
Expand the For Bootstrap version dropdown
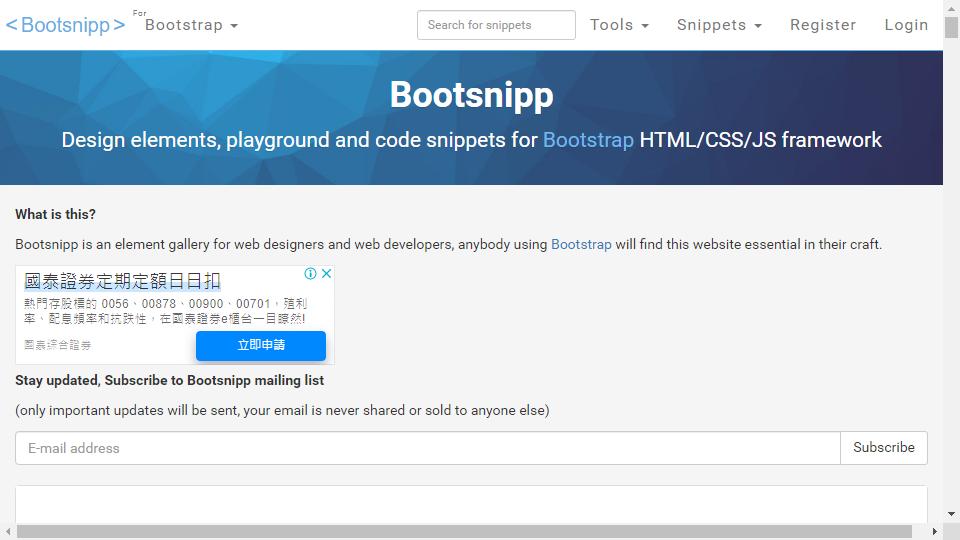coord(191,25)
